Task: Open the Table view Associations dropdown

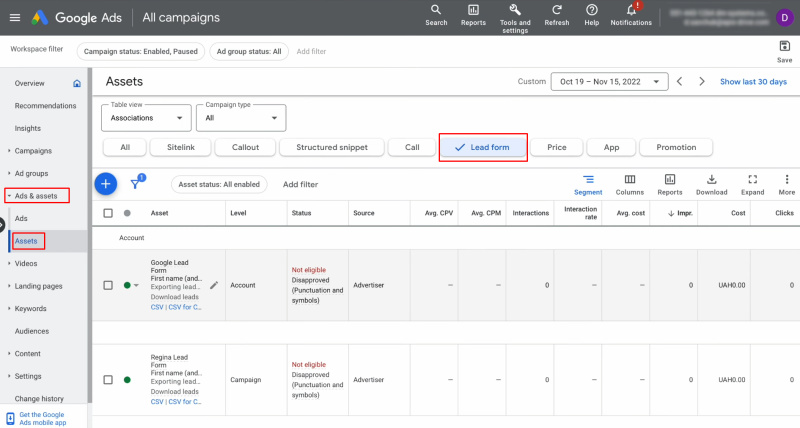Action: coord(146,118)
